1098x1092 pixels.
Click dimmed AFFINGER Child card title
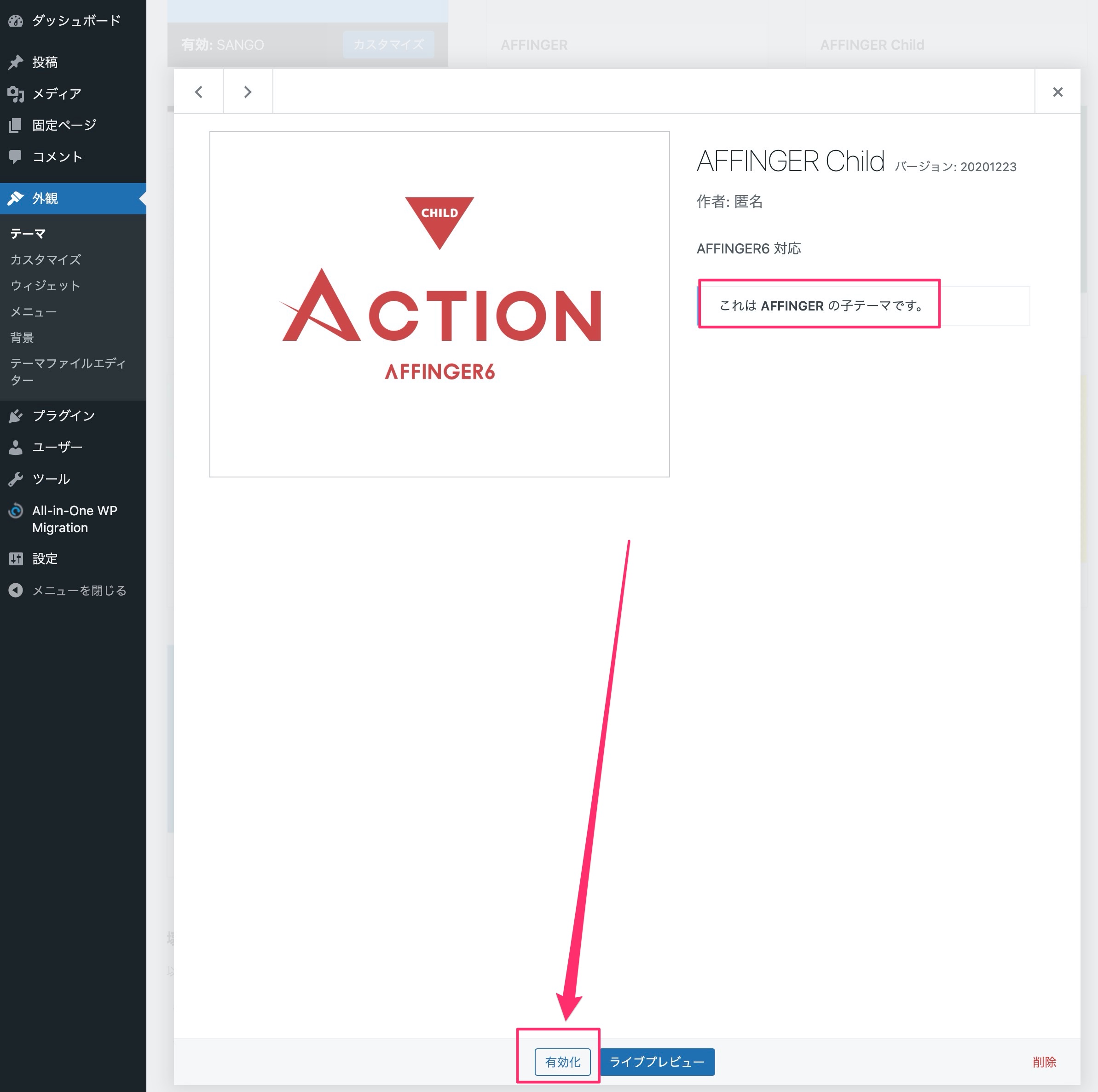tap(872, 45)
